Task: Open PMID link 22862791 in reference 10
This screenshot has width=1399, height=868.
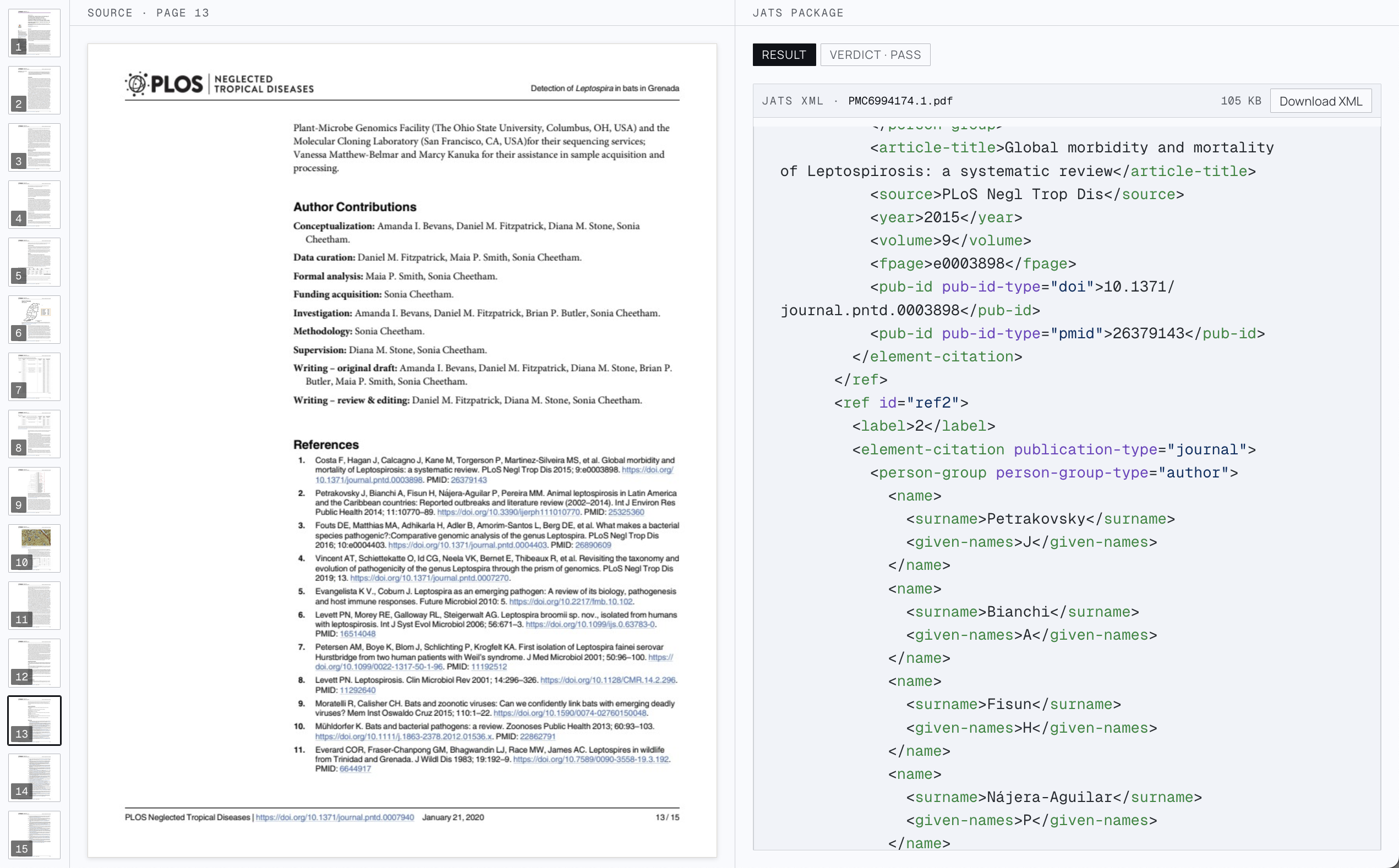Action: tap(538, 737)
